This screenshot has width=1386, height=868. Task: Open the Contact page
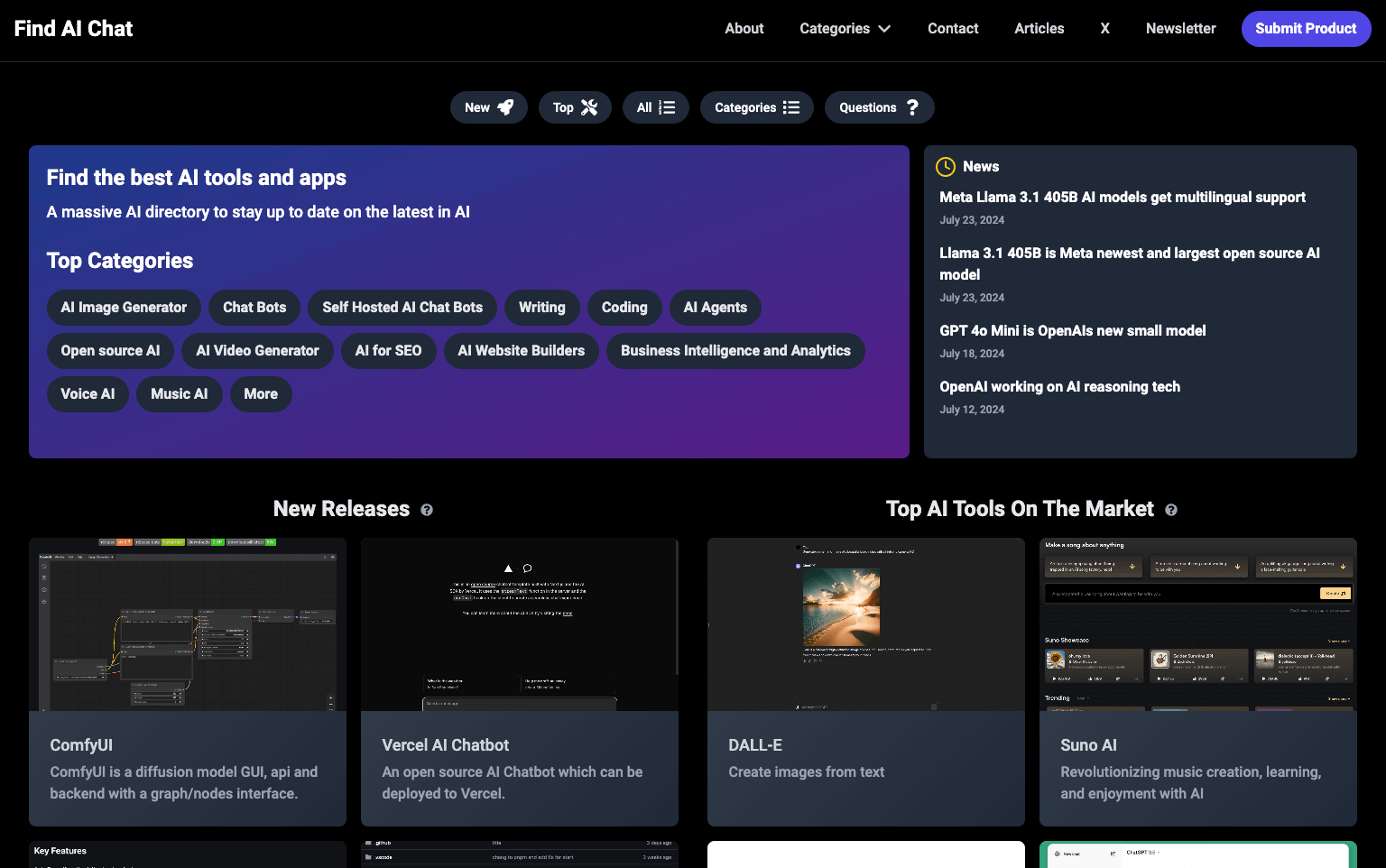tap(953, 29)
